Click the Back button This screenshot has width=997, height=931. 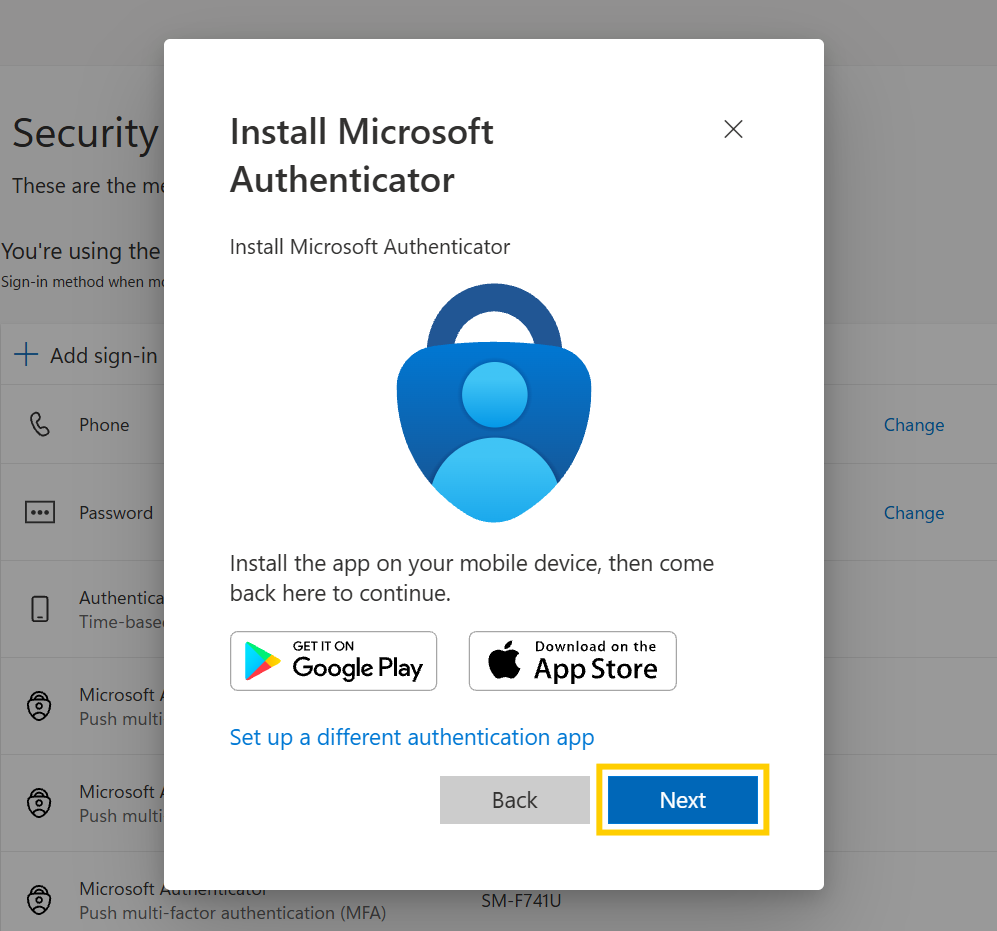pos(514,799)
